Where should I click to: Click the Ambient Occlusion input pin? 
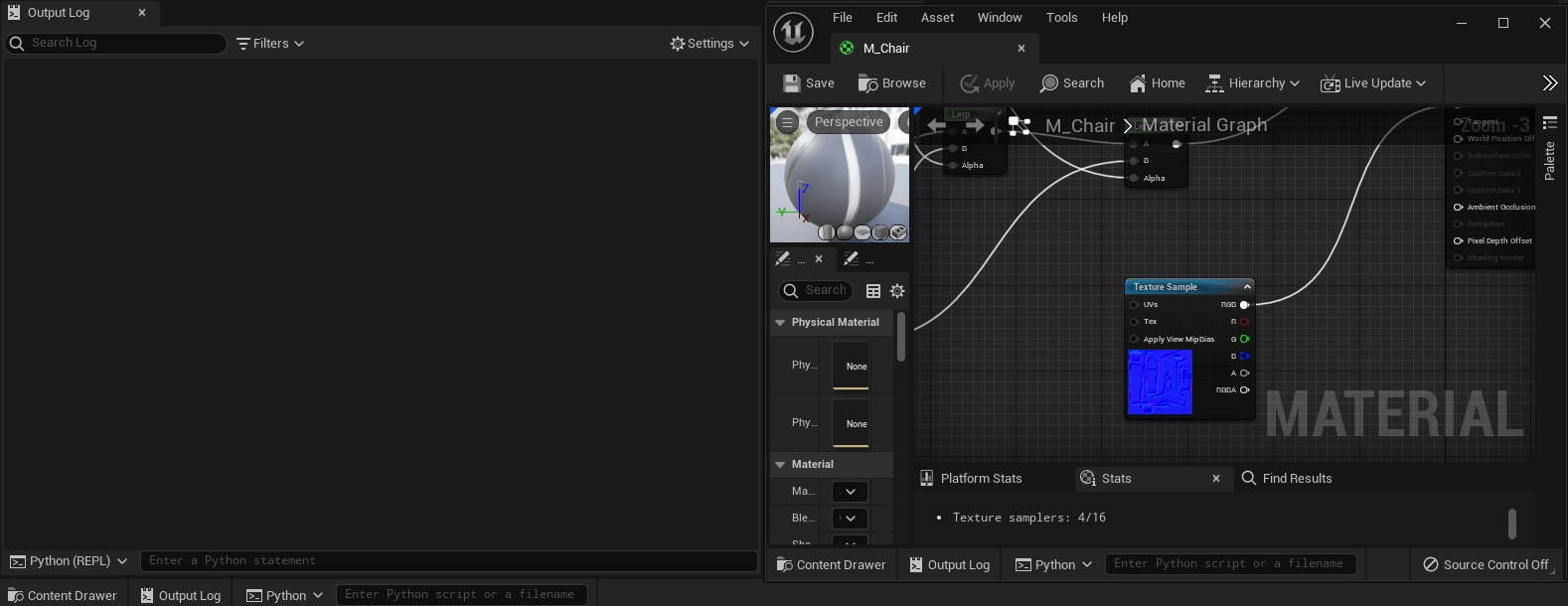click(x=1458, y=207)
